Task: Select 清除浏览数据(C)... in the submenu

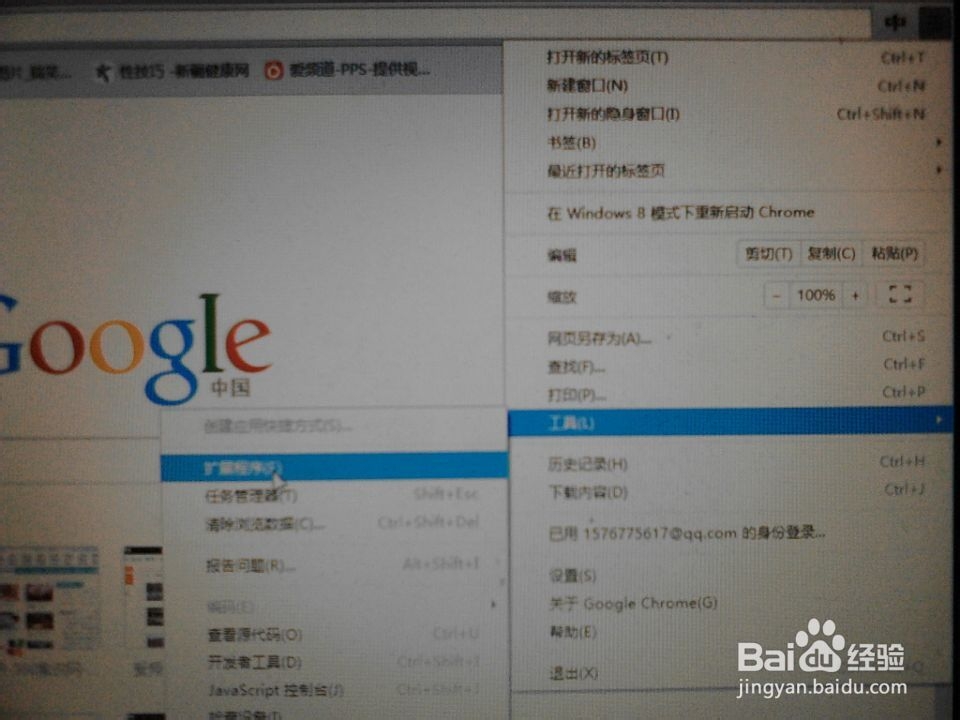Action: pos(334,523)
